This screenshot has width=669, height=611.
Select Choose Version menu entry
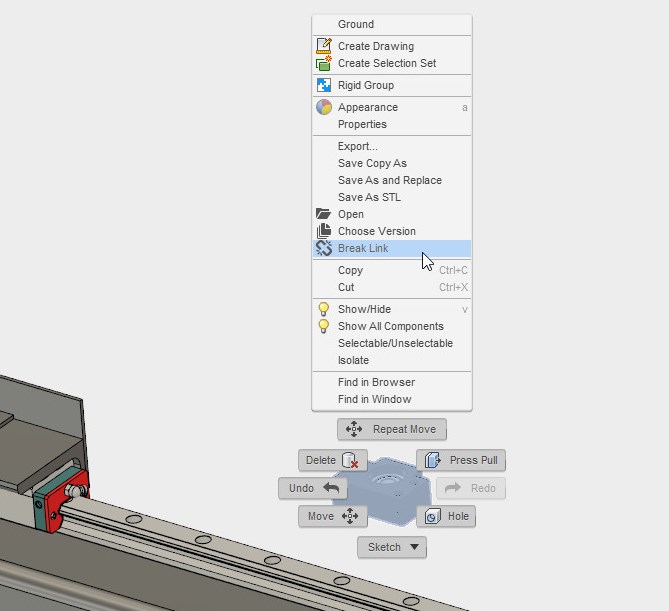[392, 231]
